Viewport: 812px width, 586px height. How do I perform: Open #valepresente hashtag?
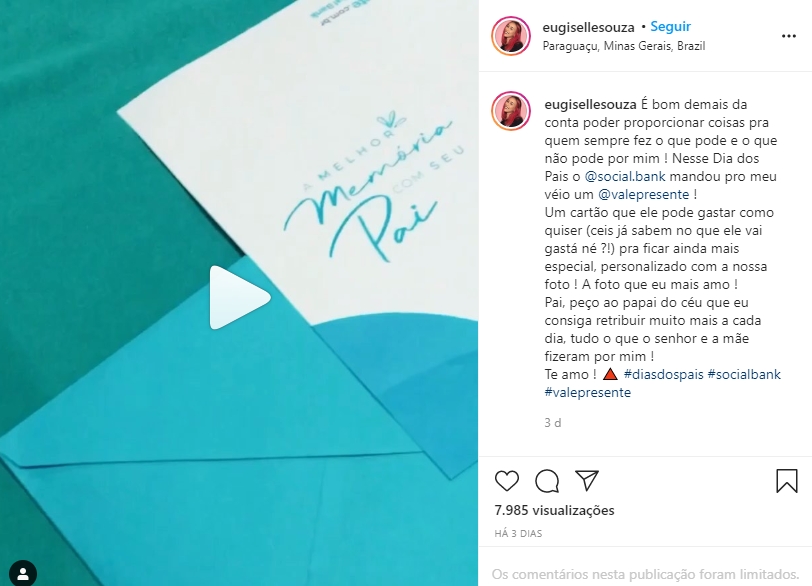(588, 392)
